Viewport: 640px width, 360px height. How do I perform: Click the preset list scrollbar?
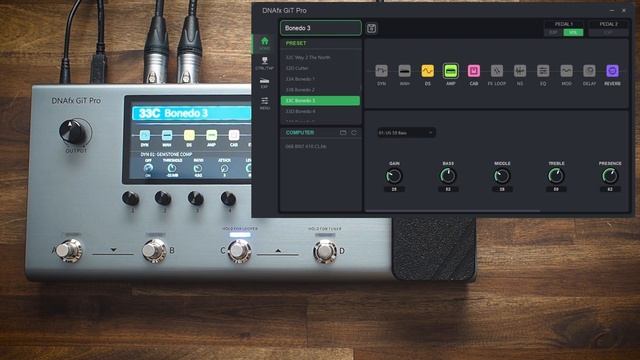361,88
